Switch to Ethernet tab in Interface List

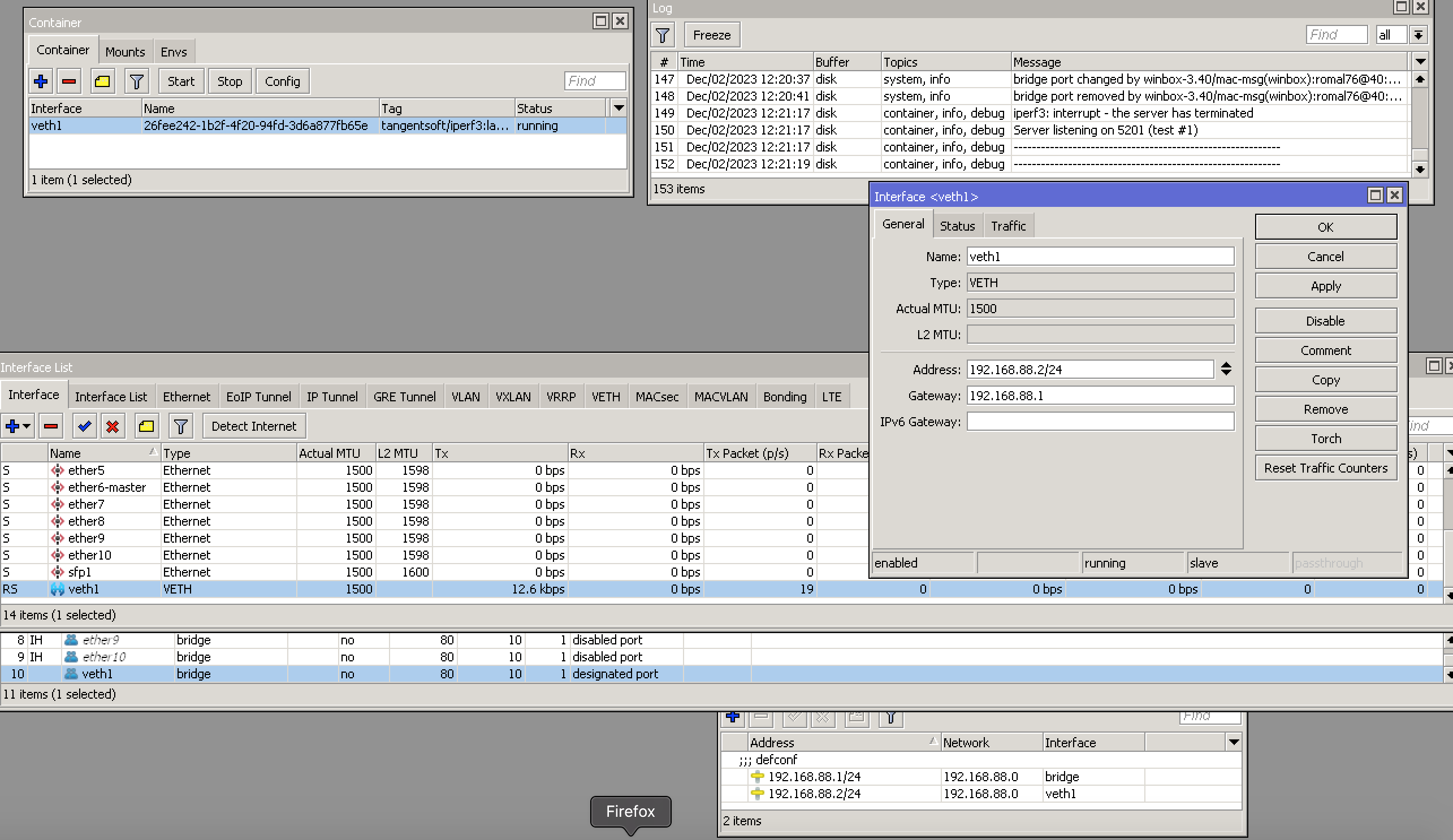(x=186, y=397)
